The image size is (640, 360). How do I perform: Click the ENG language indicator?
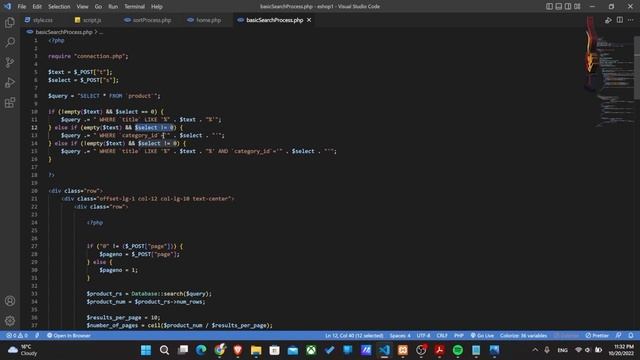pos(562,350)
